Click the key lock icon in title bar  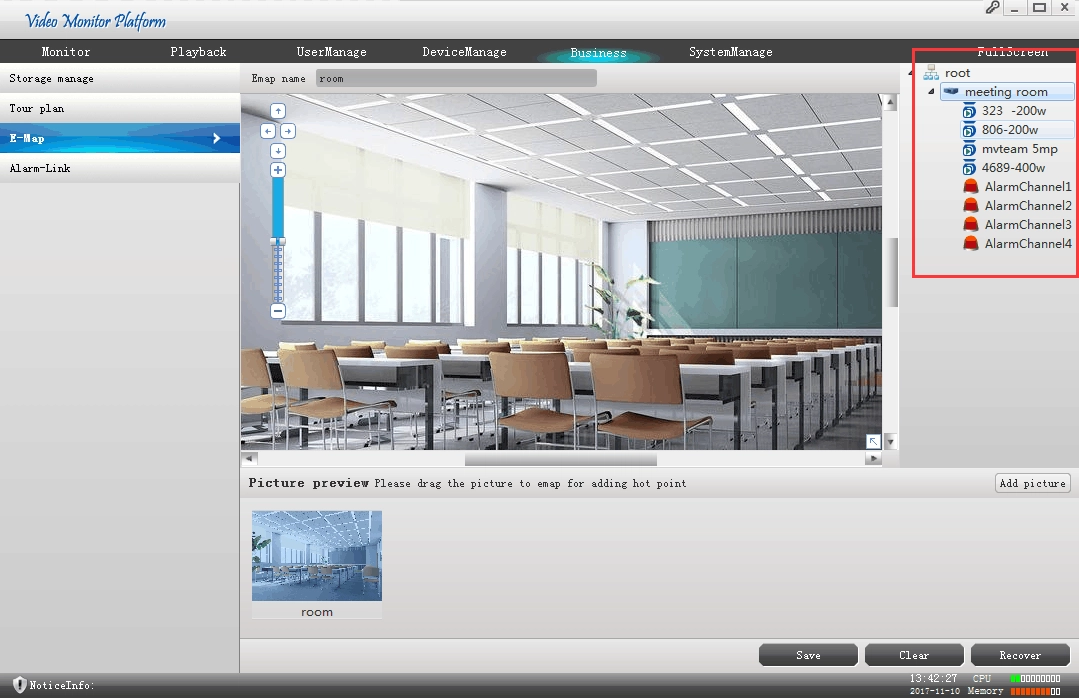(x=992, y=8)
